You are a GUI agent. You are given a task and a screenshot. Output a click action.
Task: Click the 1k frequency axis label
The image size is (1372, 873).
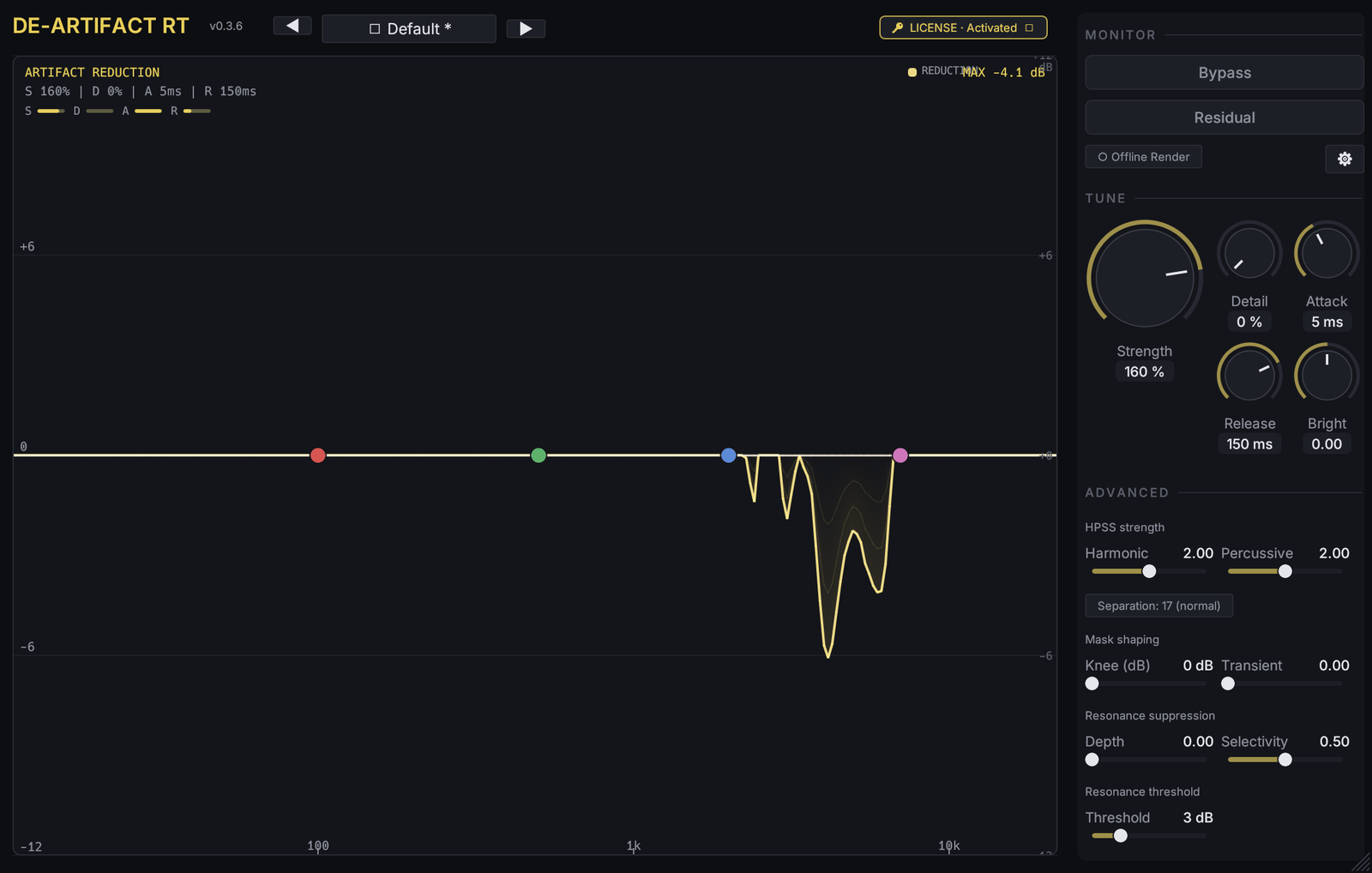(634, 846)
